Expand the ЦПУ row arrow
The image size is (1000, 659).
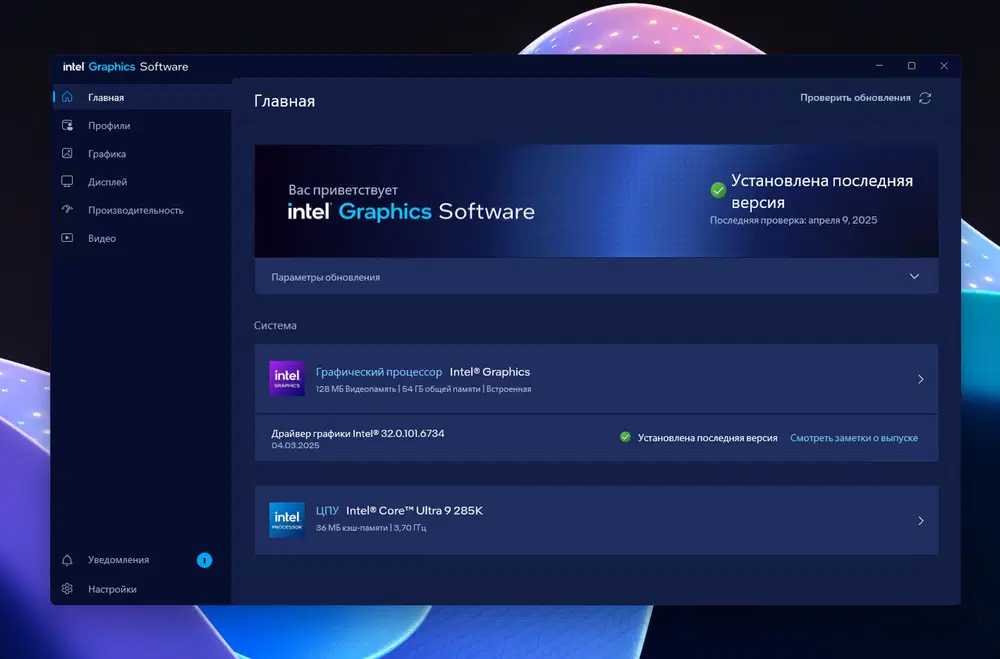point(920,521)
